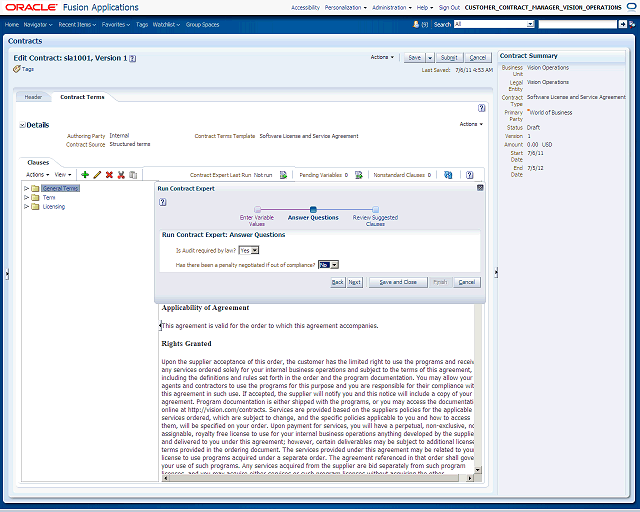This screenshot has height=512, width=640.
Task: Open the Favorites menu
Action: pos(116,24)
